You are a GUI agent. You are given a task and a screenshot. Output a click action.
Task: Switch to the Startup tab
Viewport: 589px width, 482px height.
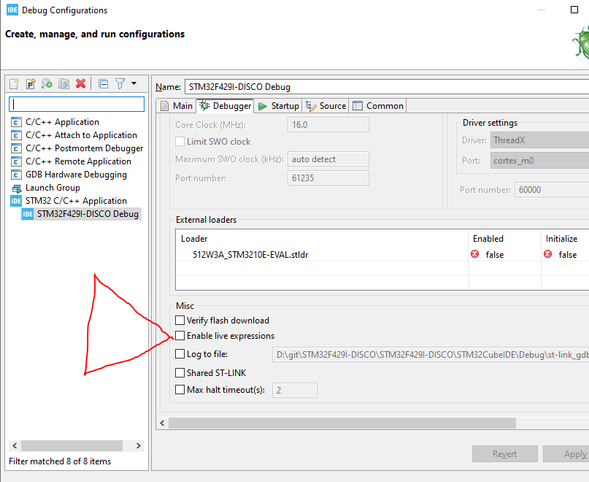(x=278, y=106)
